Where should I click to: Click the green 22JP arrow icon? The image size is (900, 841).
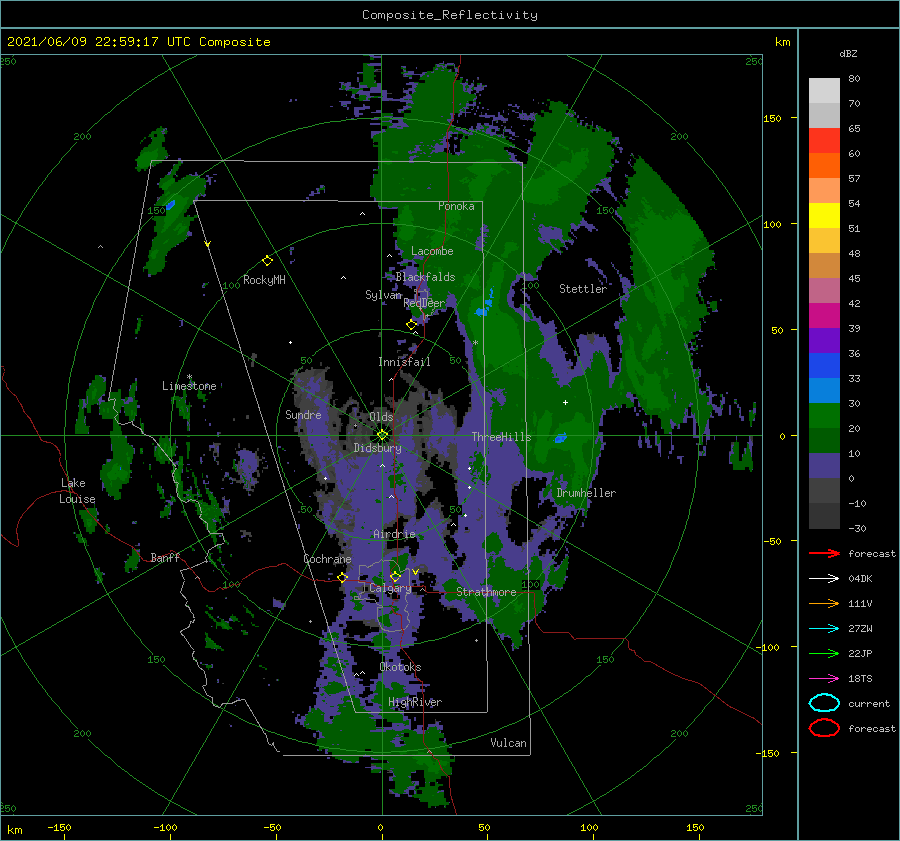(x=824, y=653)
